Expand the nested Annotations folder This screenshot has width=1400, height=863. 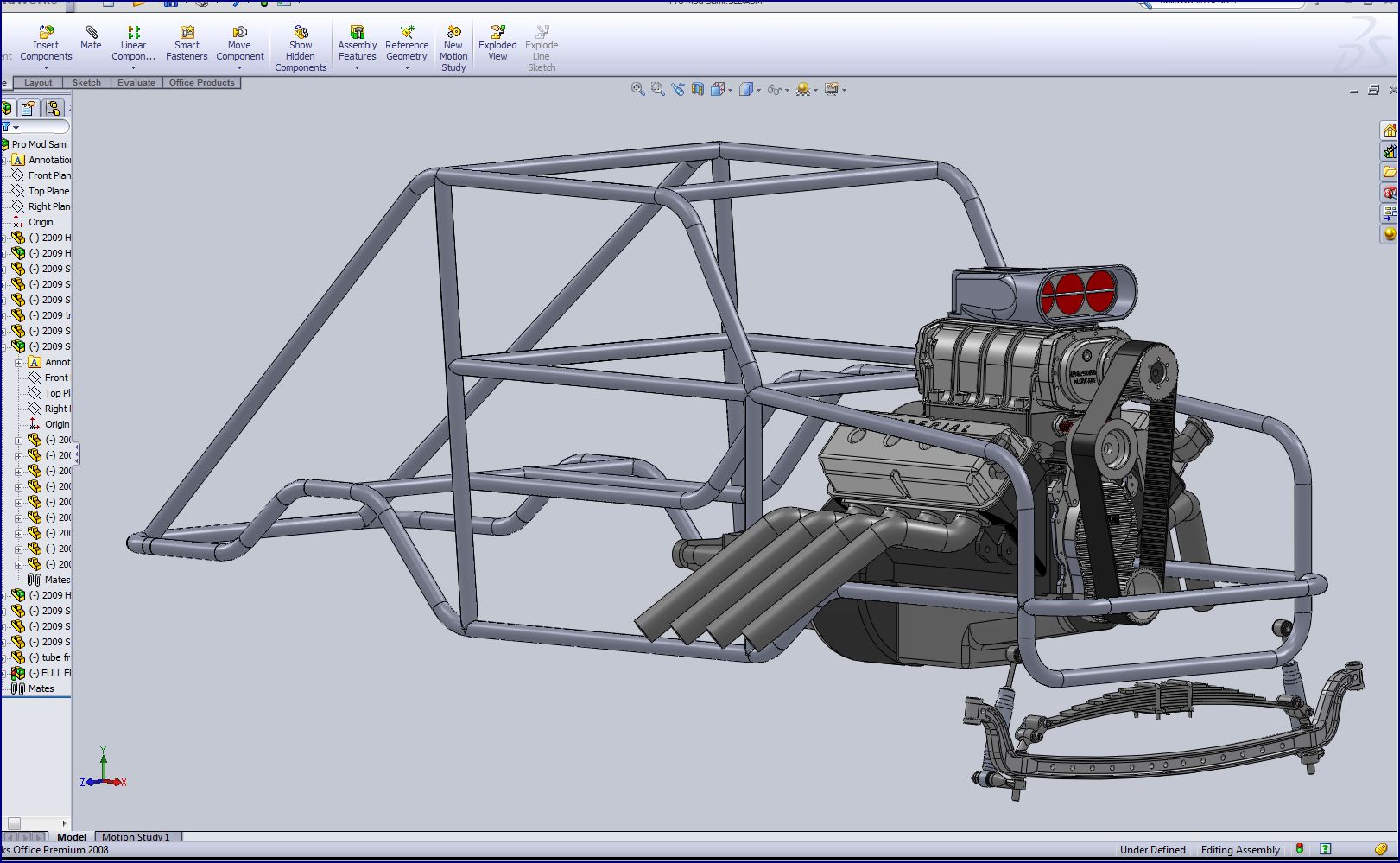point(19,363)
